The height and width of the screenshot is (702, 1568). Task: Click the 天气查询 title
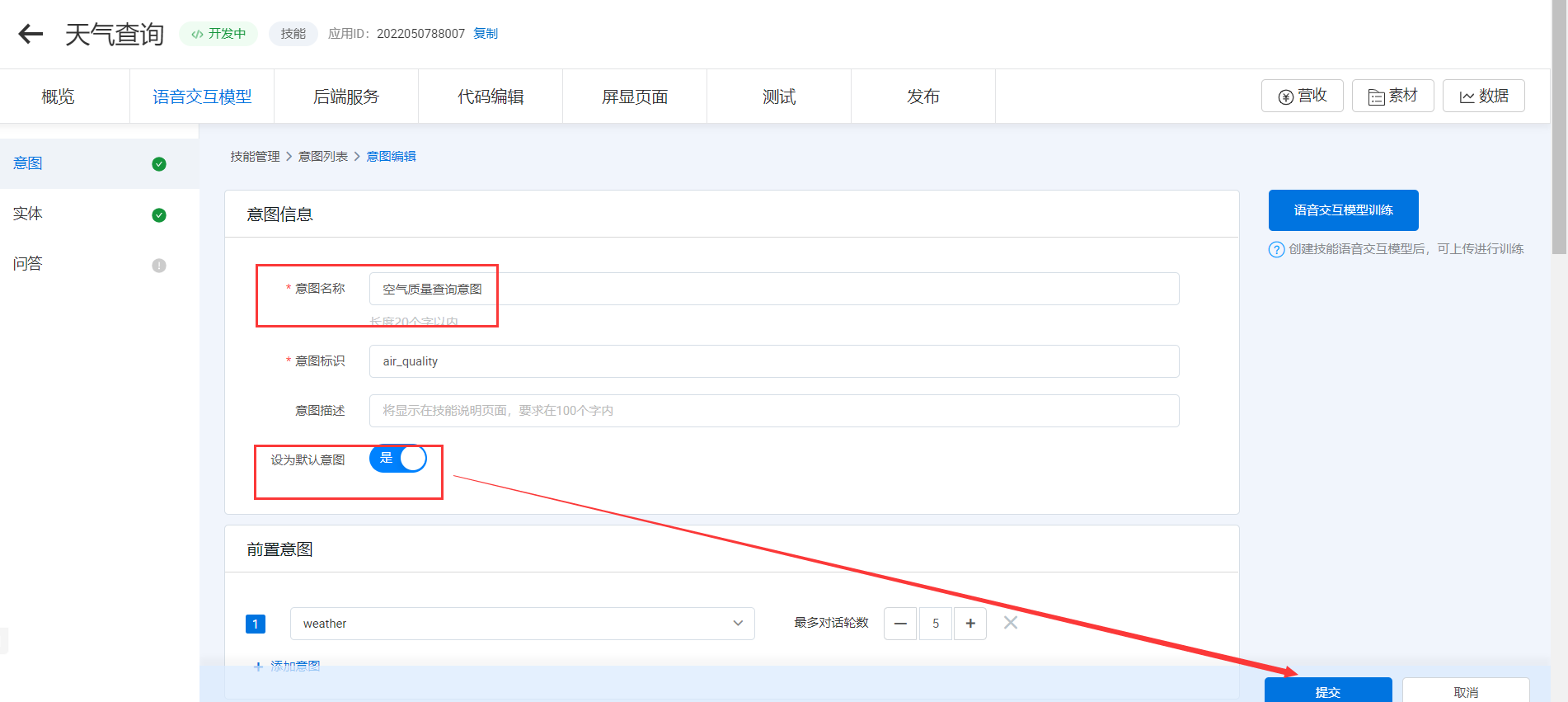pyautogui.click(x=115, y=35)
